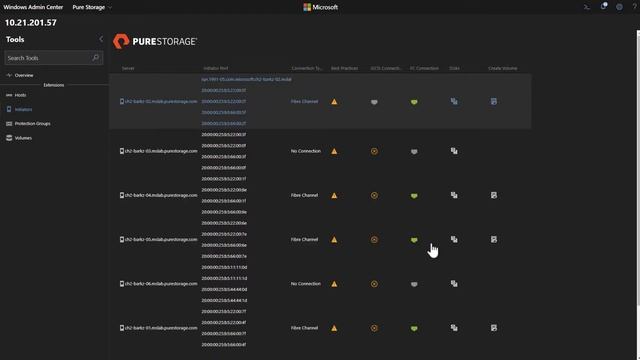640x360 pixels.
Task: Create Volume for ch2-barkz-05
Action: 494,239
